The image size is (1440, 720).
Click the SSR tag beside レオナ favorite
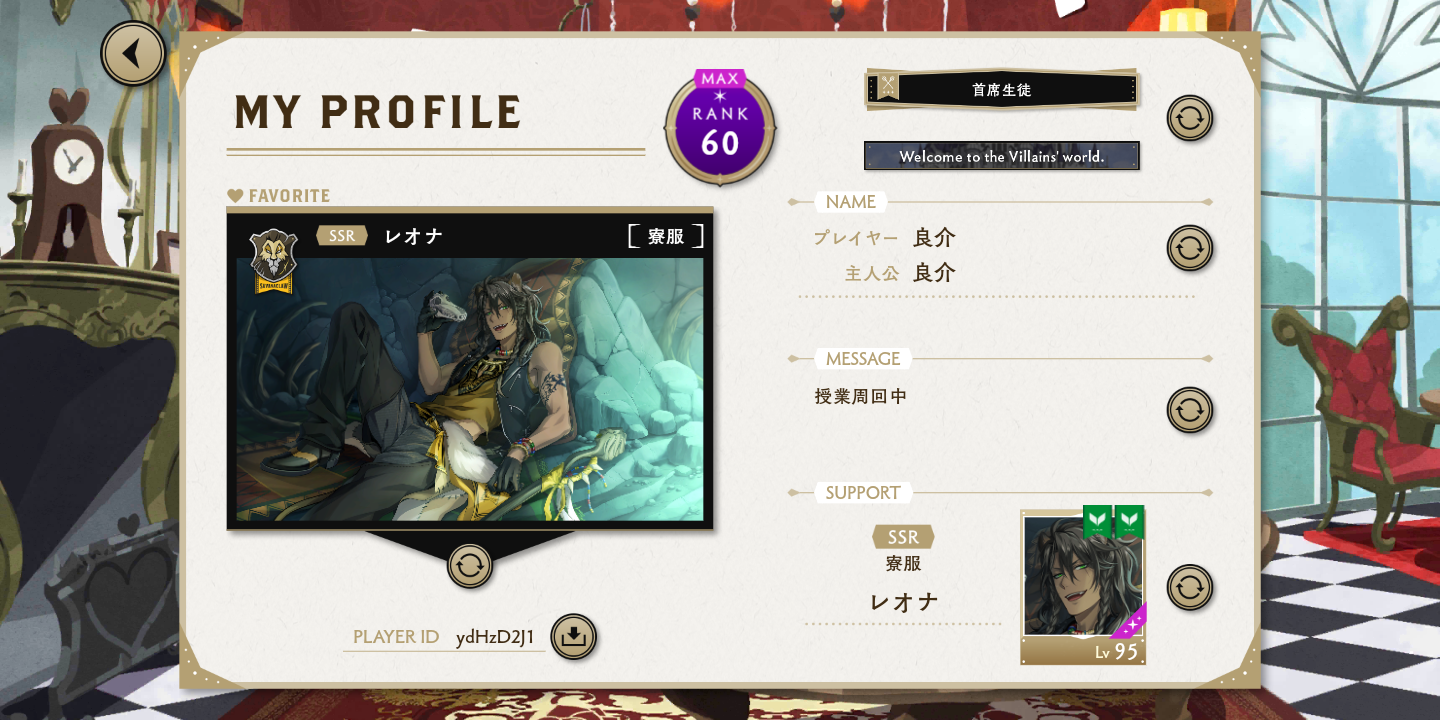(342, 236)
